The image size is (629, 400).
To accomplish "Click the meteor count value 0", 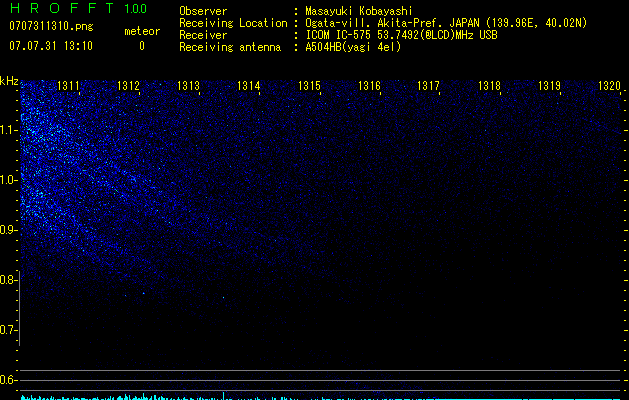I will pos(142,46).
